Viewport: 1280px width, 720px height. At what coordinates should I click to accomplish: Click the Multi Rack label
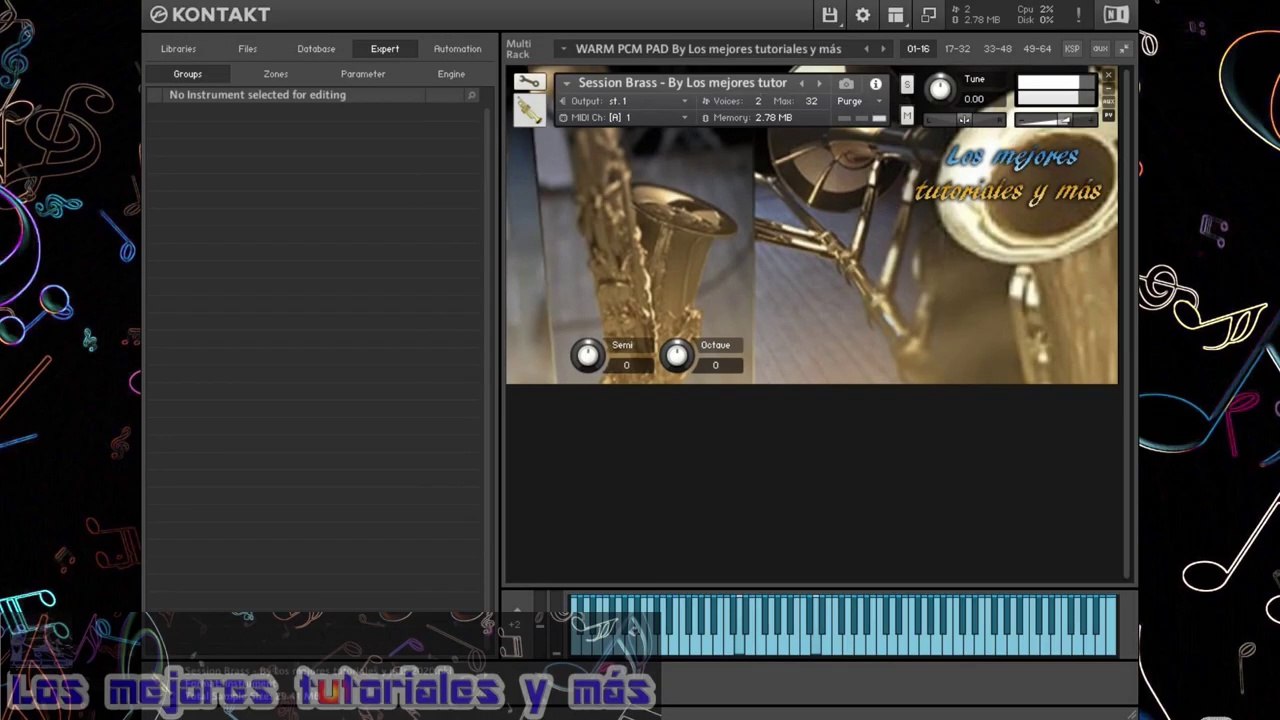pos(519,49)
